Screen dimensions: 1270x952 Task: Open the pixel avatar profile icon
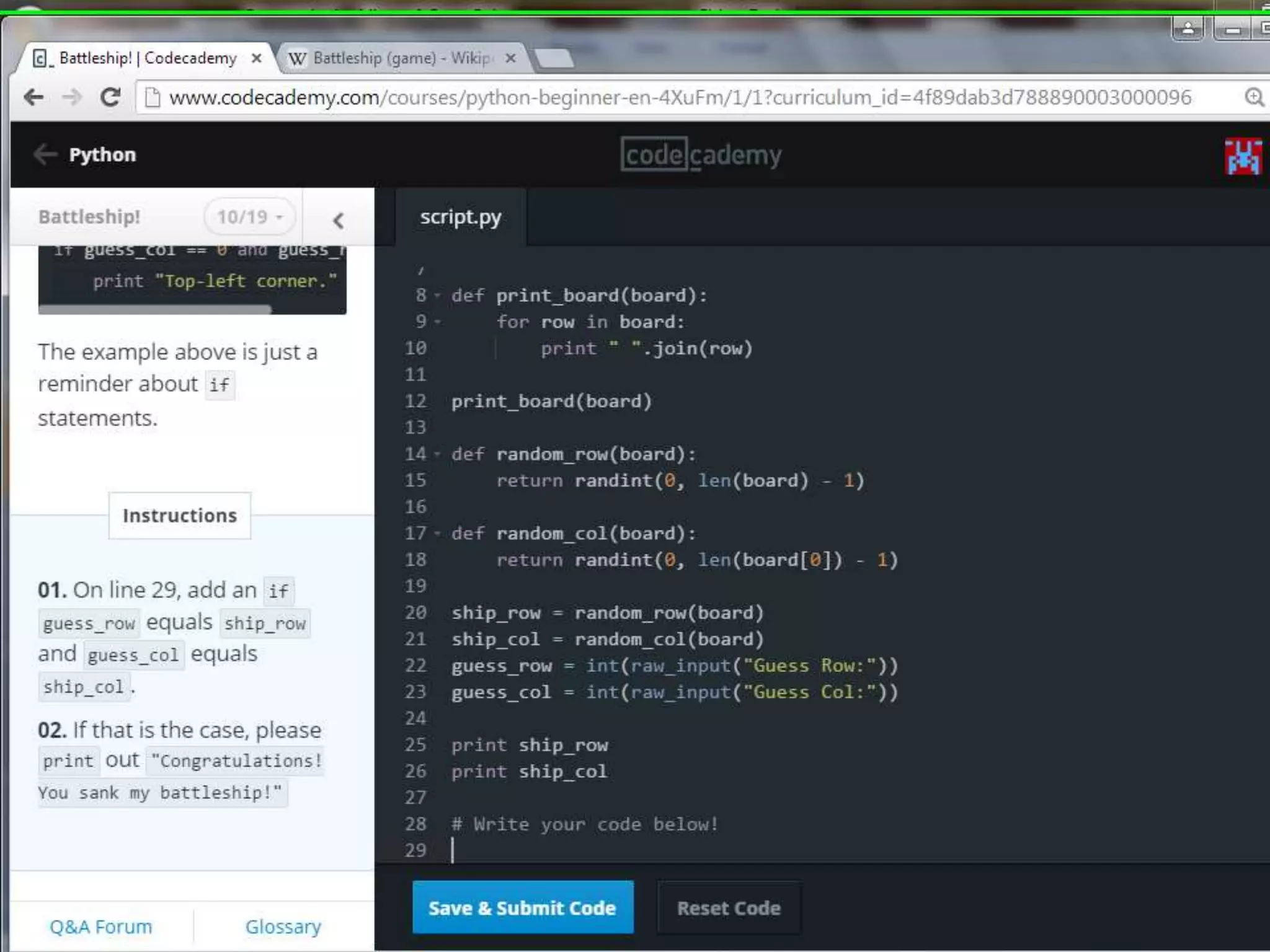(1243, 156)
